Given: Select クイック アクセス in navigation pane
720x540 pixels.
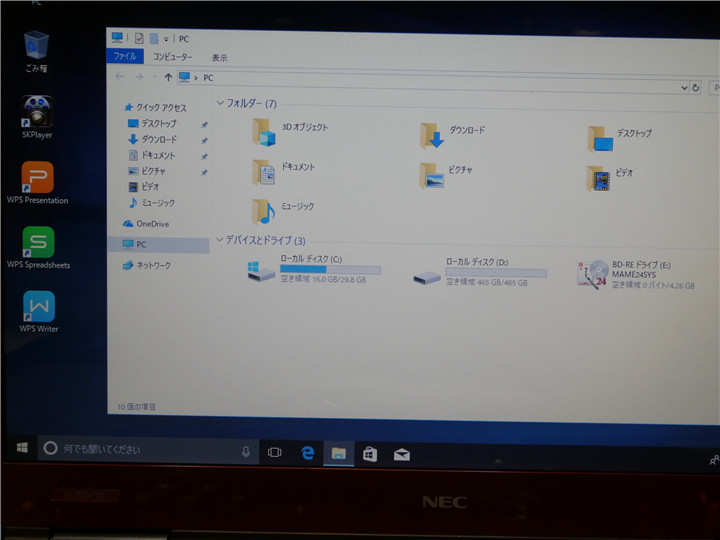Looking at the screenshot, I should (x=155, y=107).
